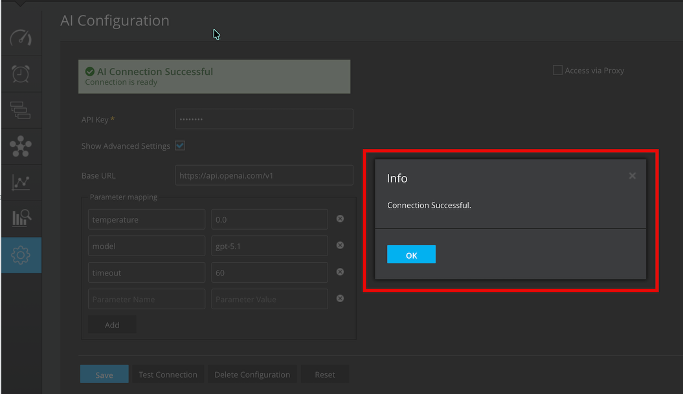Click the 0.0 temperature value field
This screenshot has width=684, height=394.
(269, 219)
